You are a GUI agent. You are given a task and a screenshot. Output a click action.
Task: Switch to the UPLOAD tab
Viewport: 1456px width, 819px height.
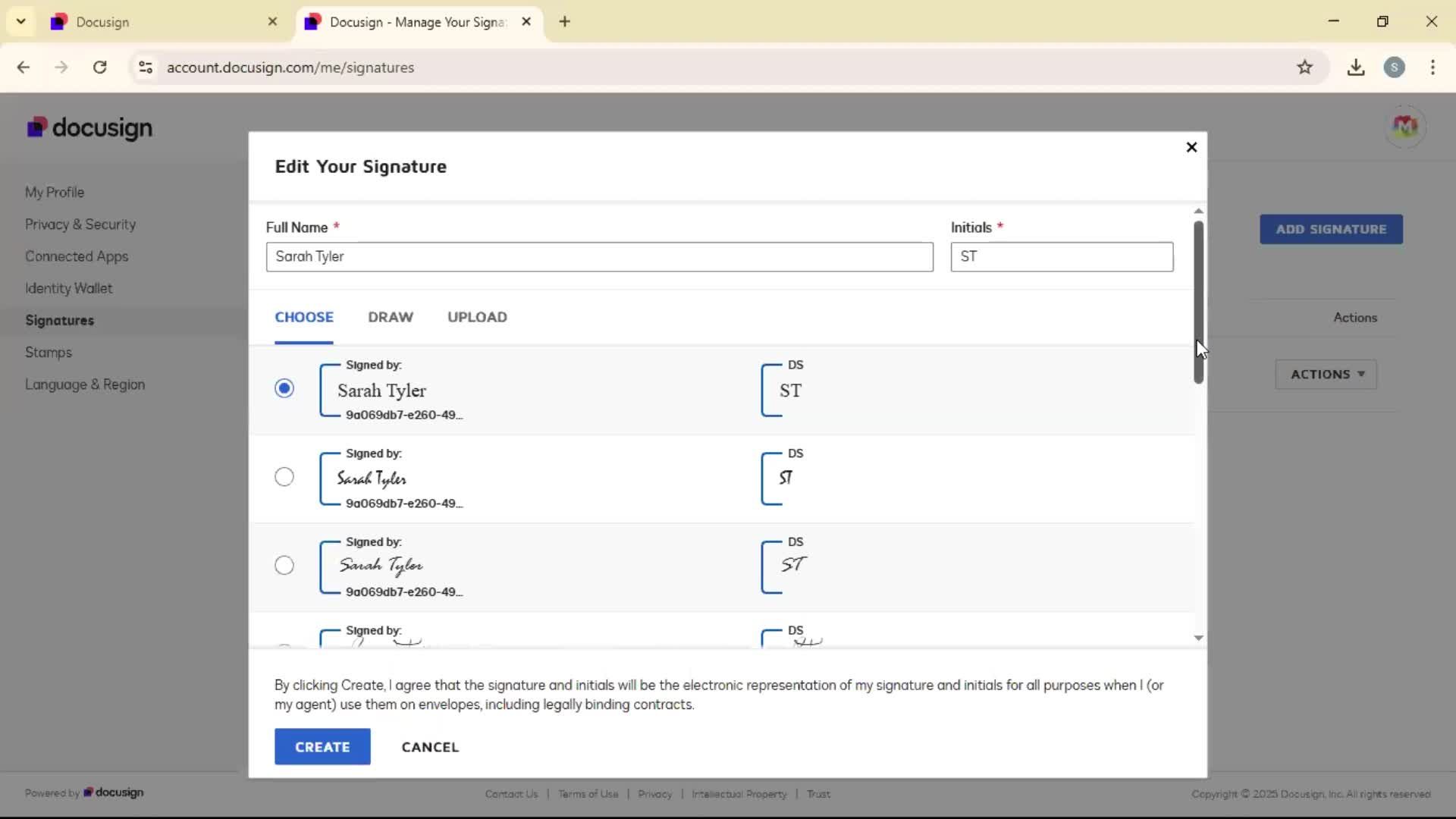coord(477,318)
